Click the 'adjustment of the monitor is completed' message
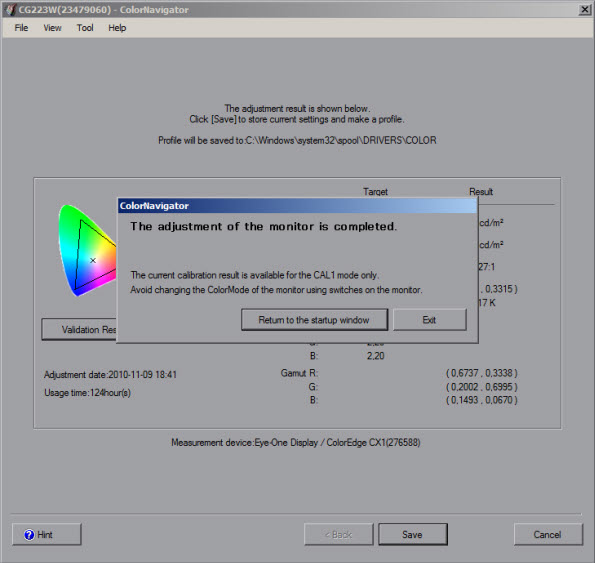Screen dimensions: 595x563 pos(264,226)
